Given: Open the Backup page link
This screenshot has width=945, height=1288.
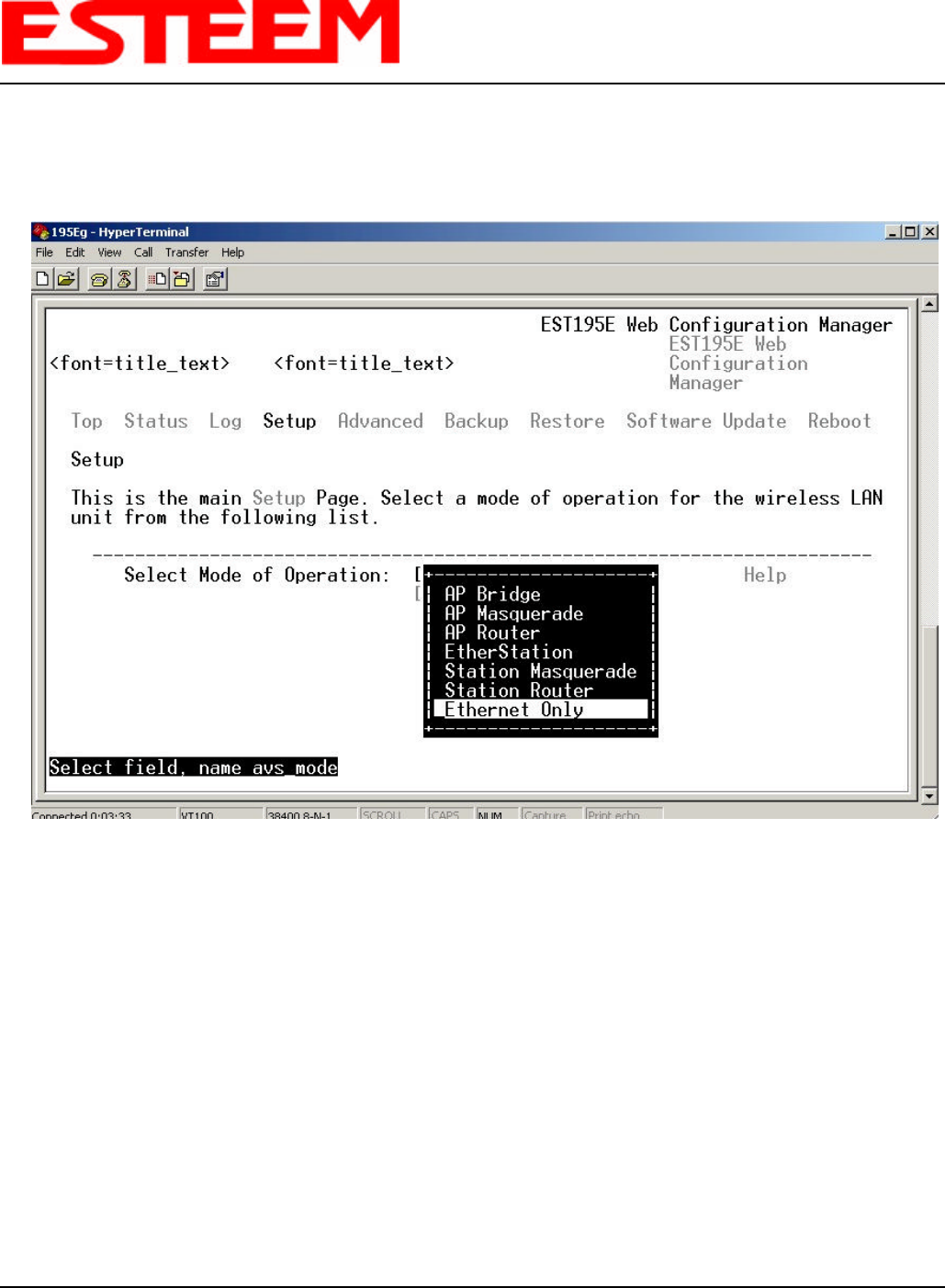Looking at the screenshot, I should pyautogui.click(x=477, y=421).
